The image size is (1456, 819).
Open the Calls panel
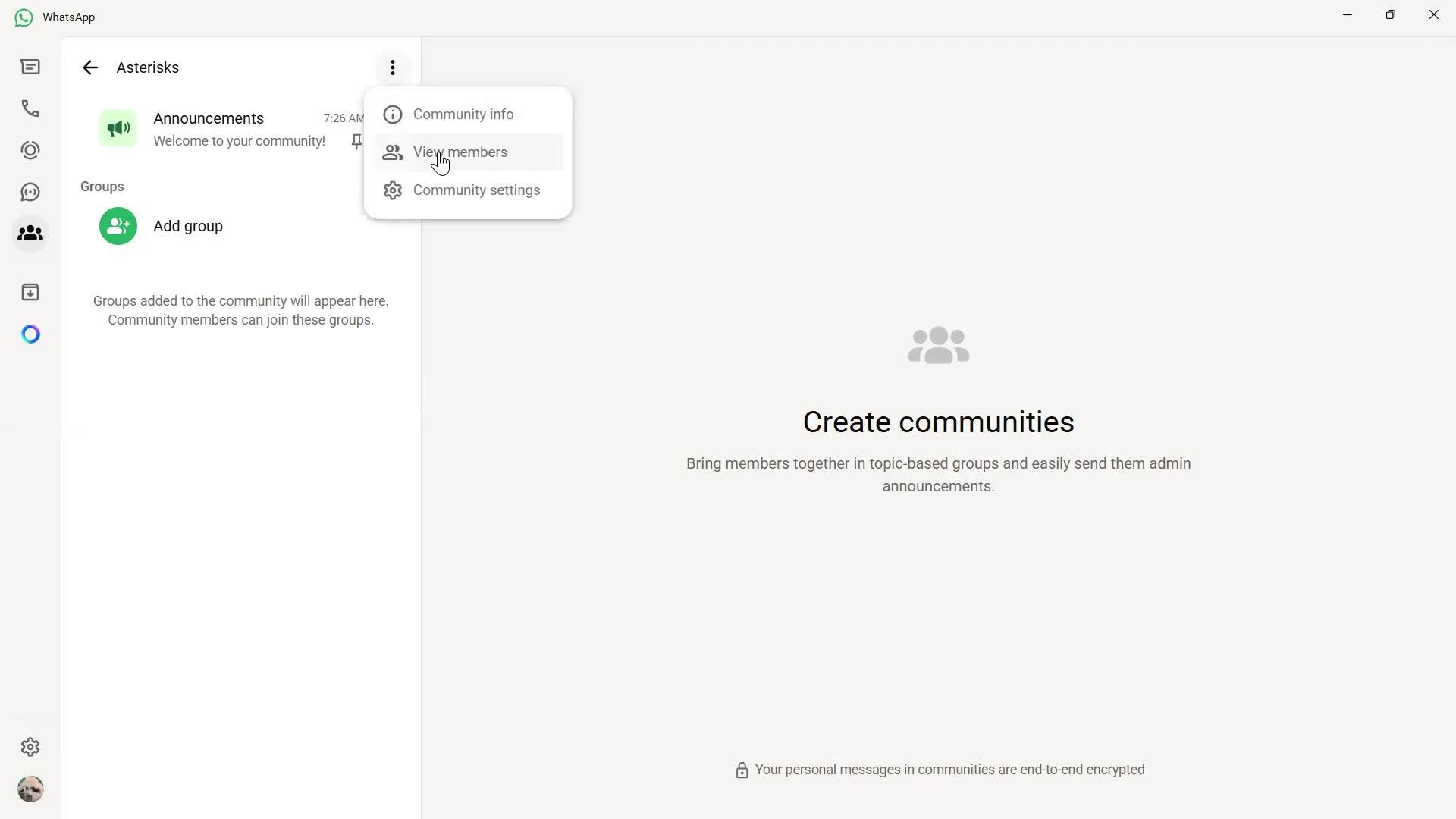pyautogui.click(x=30, y=108)
